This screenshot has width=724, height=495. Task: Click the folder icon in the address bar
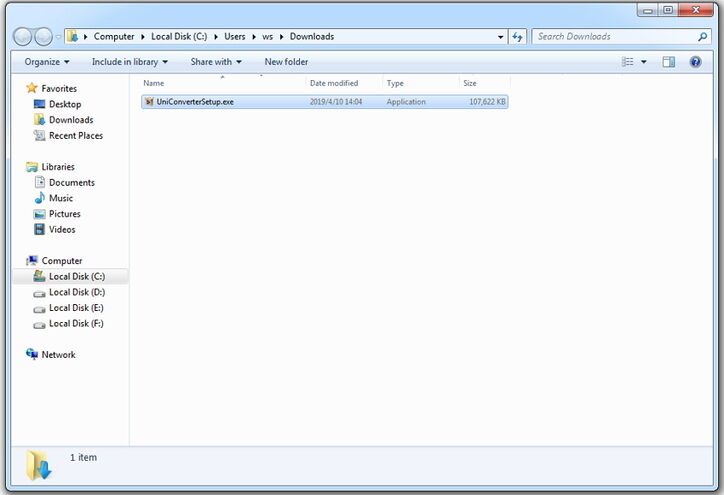pyautogui.click(x=72, y=36)
